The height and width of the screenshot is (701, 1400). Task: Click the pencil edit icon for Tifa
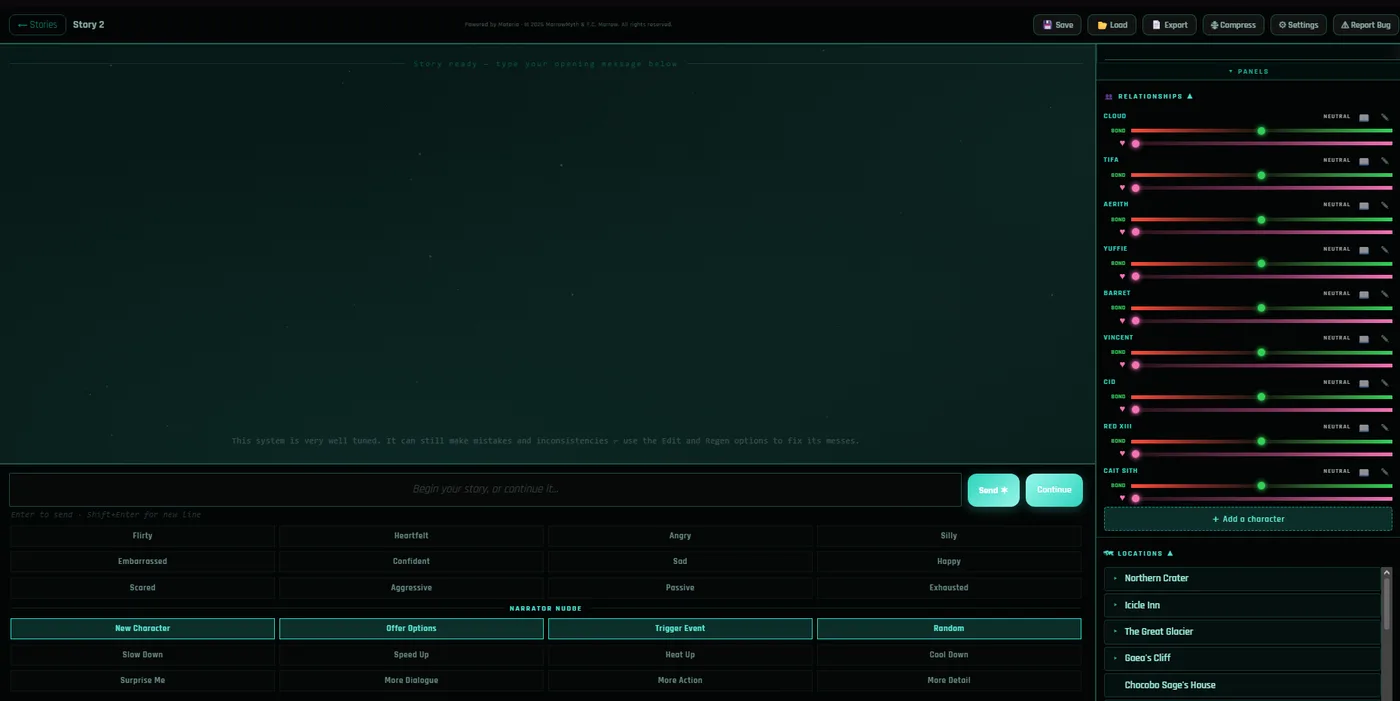[x=1385, y=161]
